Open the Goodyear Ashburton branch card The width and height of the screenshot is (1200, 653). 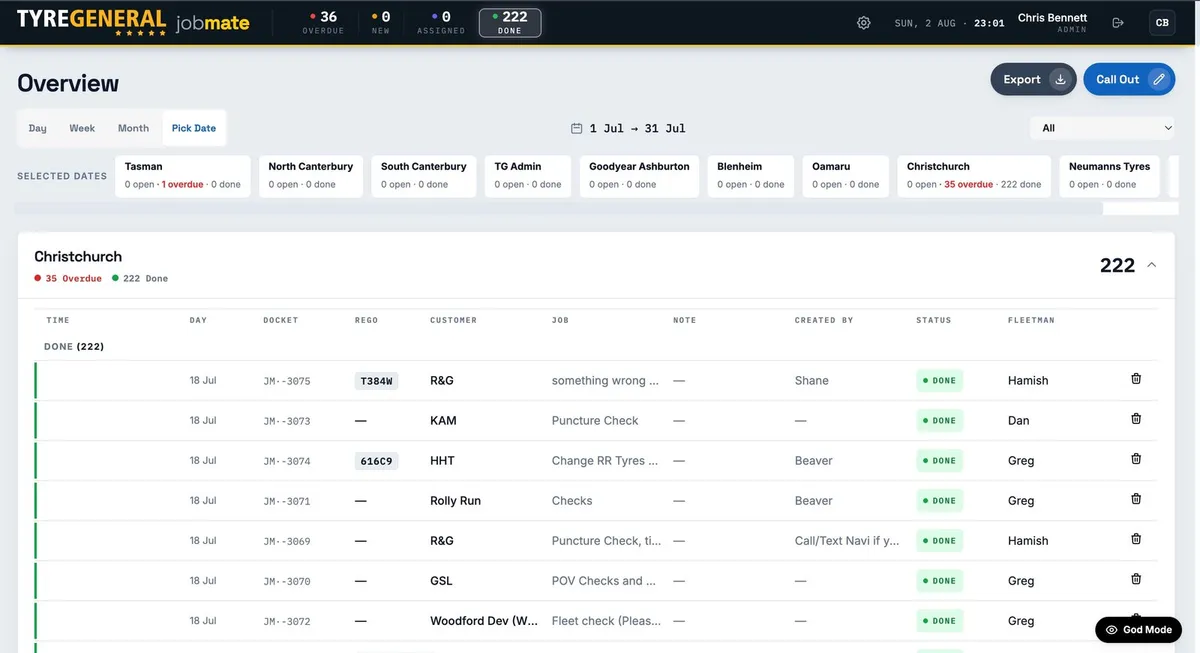(640, 175)
